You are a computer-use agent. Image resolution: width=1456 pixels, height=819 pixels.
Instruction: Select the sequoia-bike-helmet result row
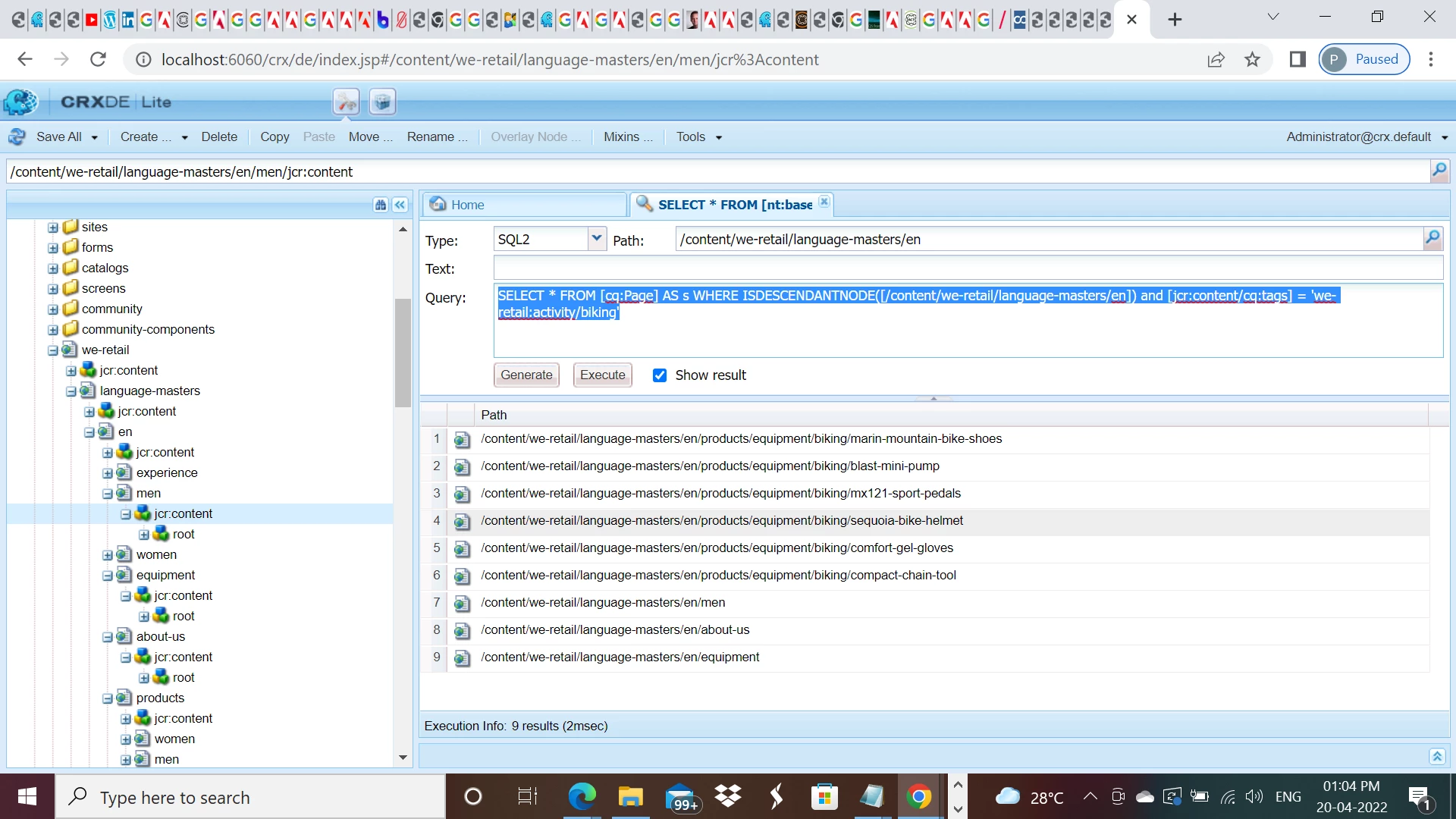click(x=721, y=521)
